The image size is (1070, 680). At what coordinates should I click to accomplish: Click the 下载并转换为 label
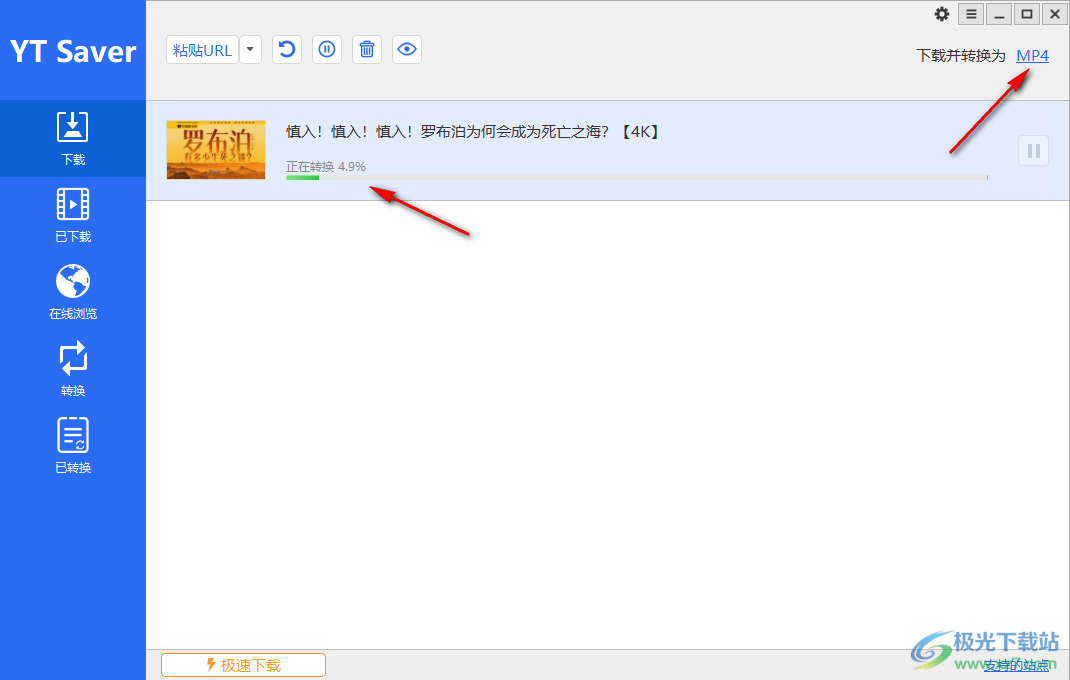[961, 55]
